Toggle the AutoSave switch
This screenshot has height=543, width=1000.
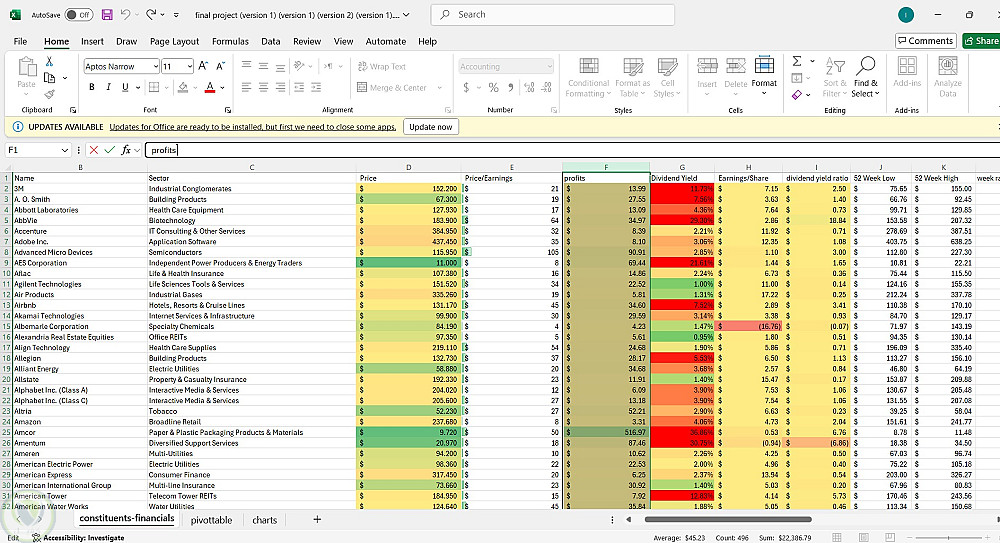point(79,15)
